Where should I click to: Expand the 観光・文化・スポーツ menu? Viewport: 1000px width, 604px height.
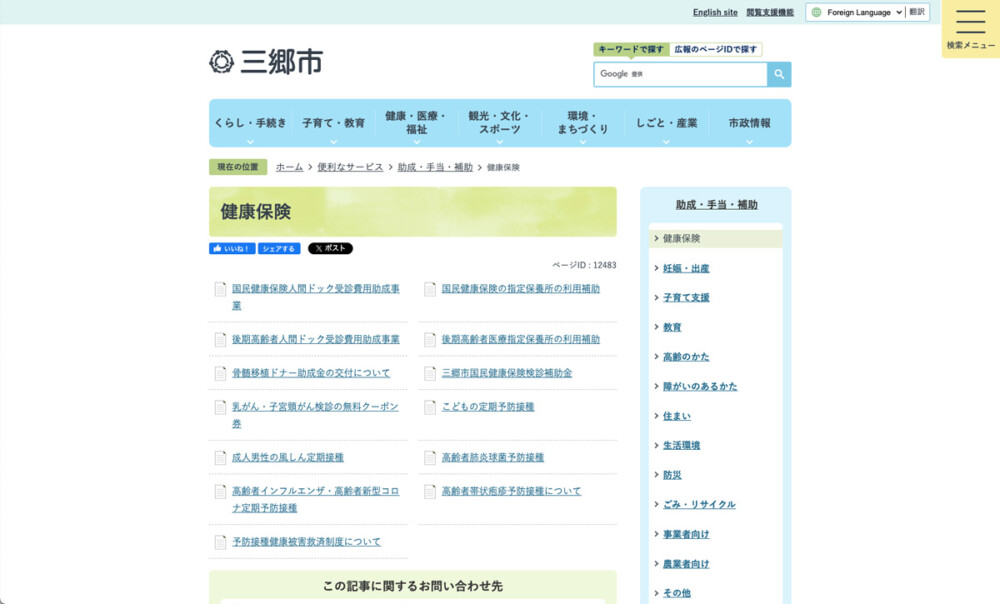click(x=499, y=123)
